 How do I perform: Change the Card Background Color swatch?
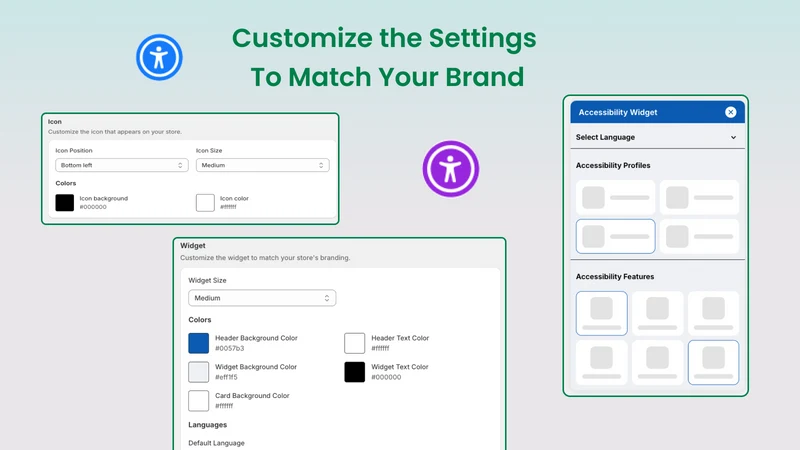(198, 401)
